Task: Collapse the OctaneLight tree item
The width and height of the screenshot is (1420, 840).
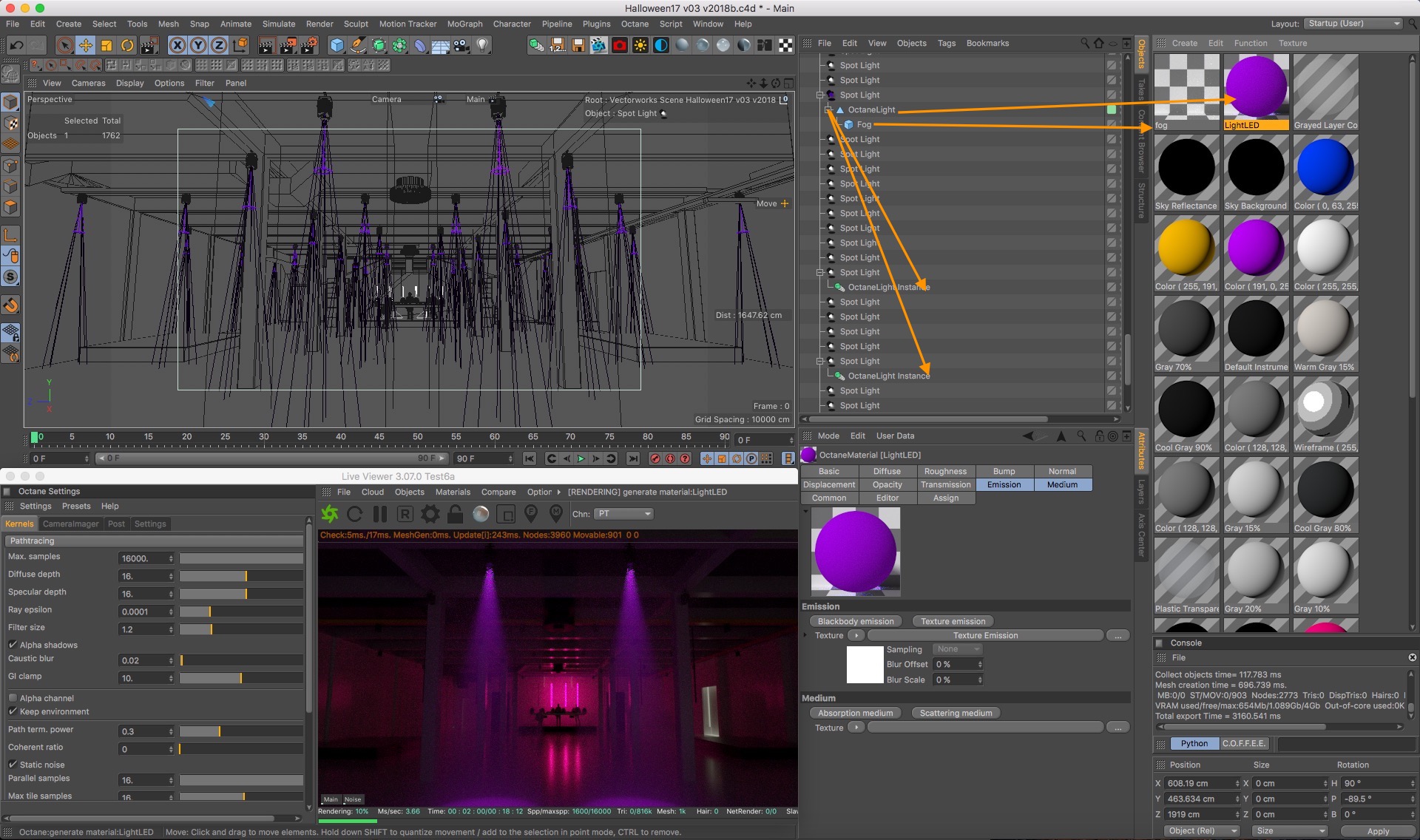Action: click(828, 109)
